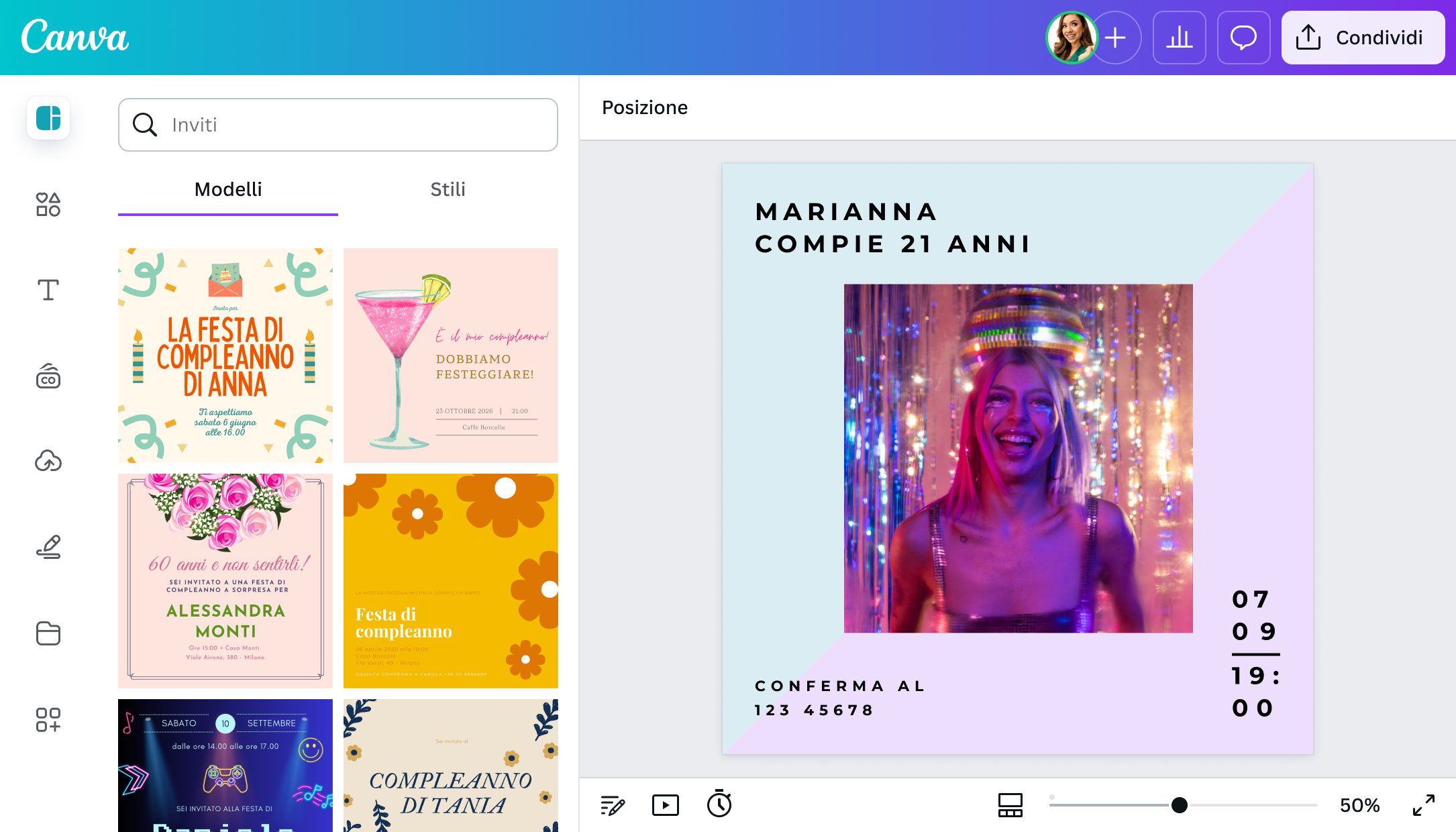The image size is (1456, 832).
Task: Select the Marianna Compie 21 Anni heading
Action: click(x=892, y=228)
